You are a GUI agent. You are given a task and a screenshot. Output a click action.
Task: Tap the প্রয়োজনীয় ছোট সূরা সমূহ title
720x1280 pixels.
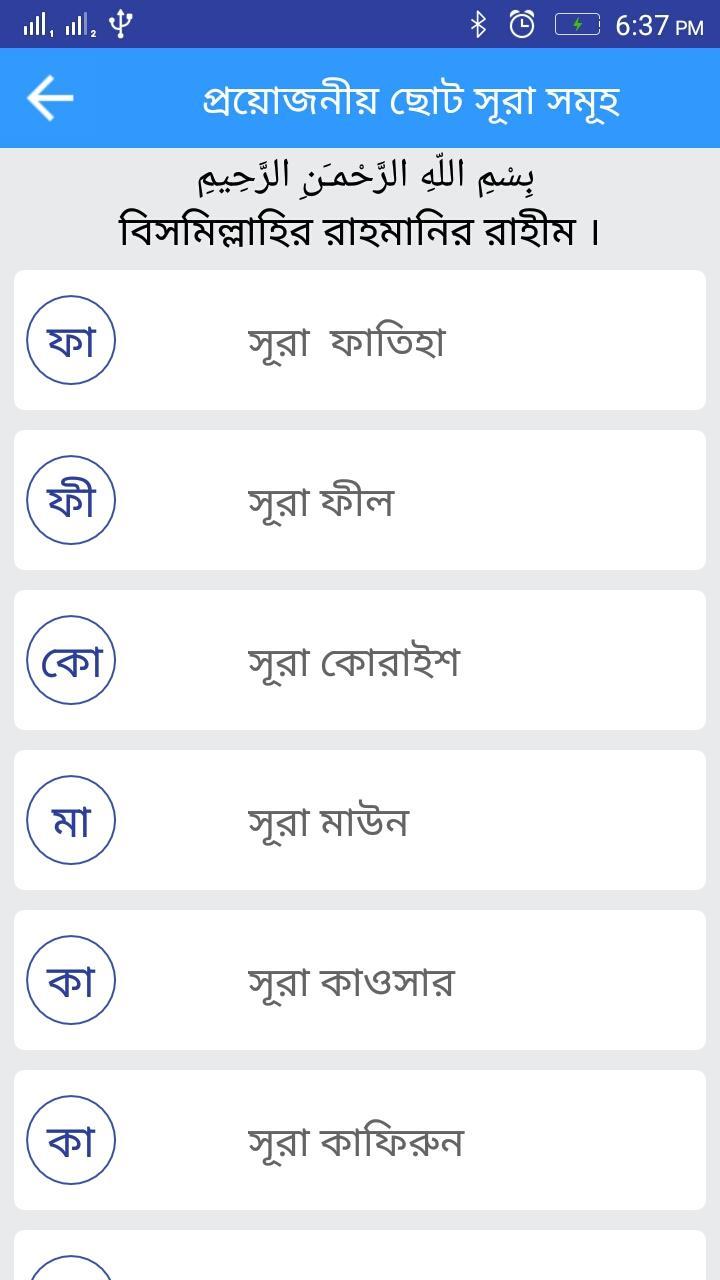411,99
